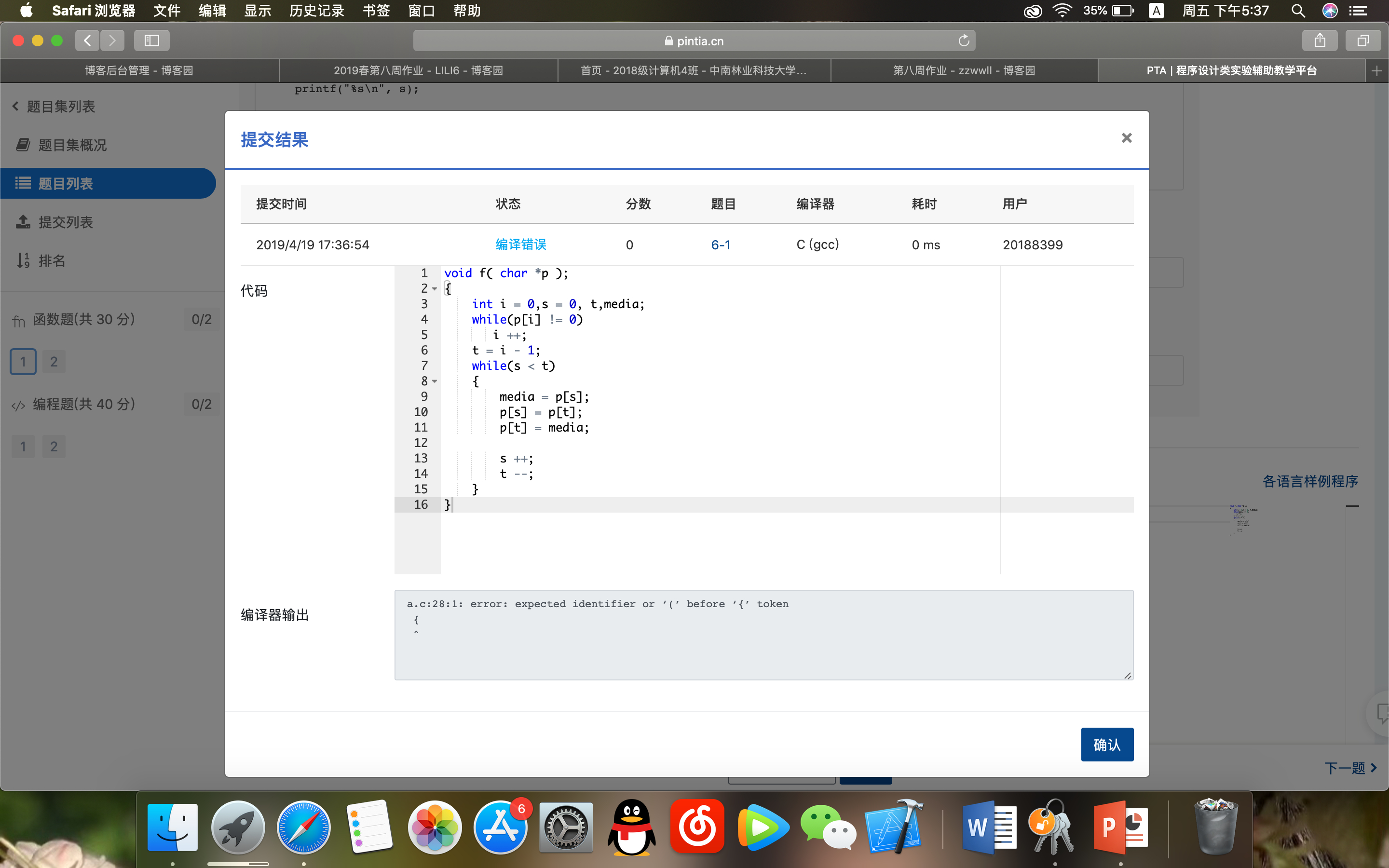
Task: Open problem link 6-1
Action: [x=721, y=244]
